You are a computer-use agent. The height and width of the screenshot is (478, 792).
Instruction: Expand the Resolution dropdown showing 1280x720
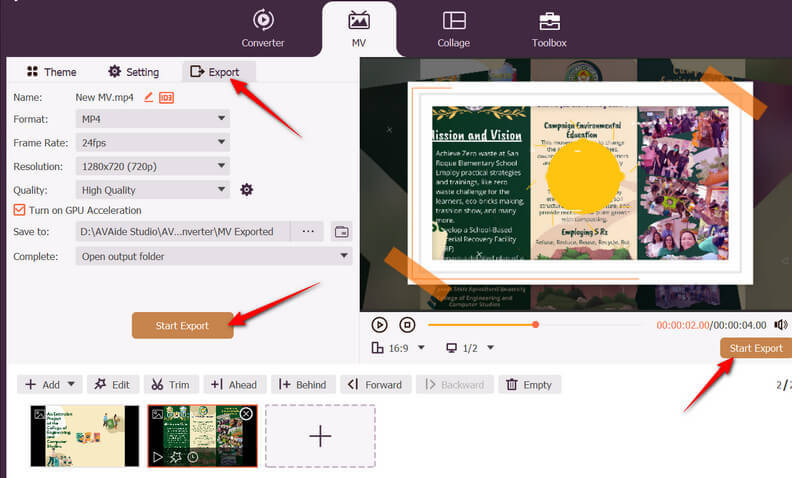click(153, 166)
